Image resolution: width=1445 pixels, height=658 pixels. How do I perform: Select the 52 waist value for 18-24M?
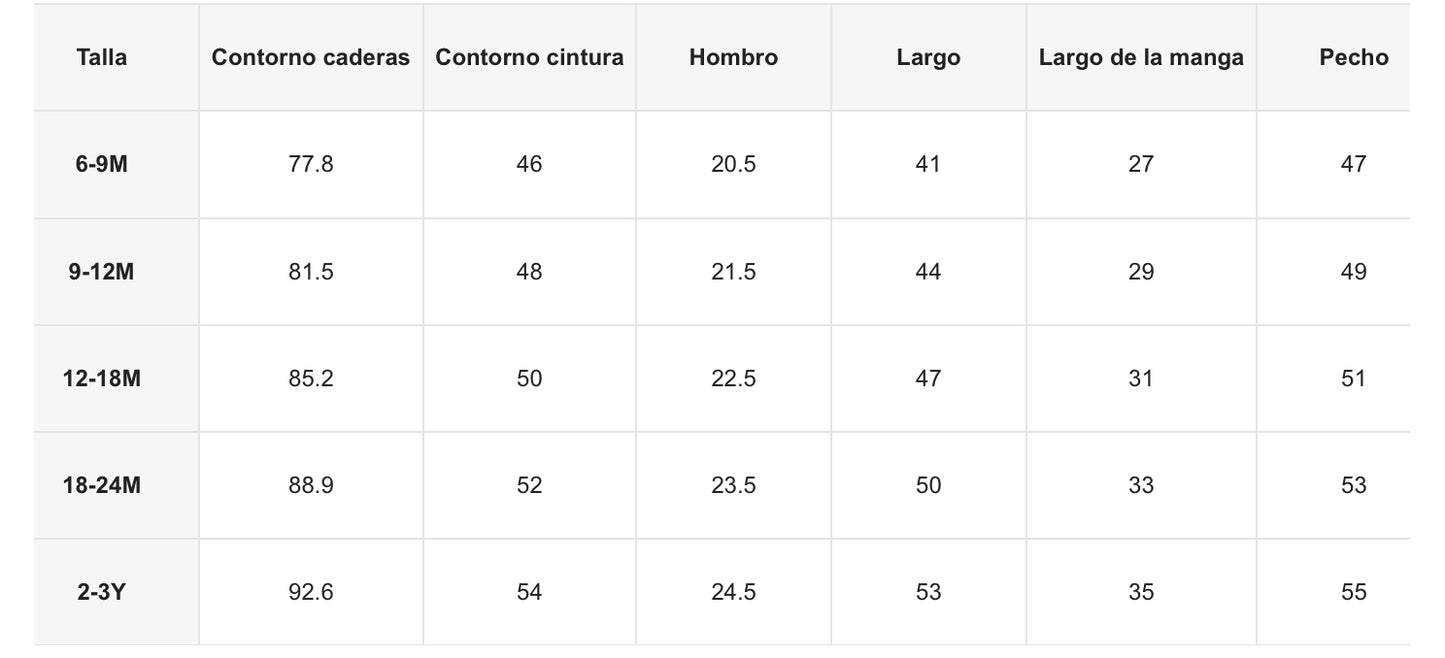pyautogui.click(x=529, y=486)
